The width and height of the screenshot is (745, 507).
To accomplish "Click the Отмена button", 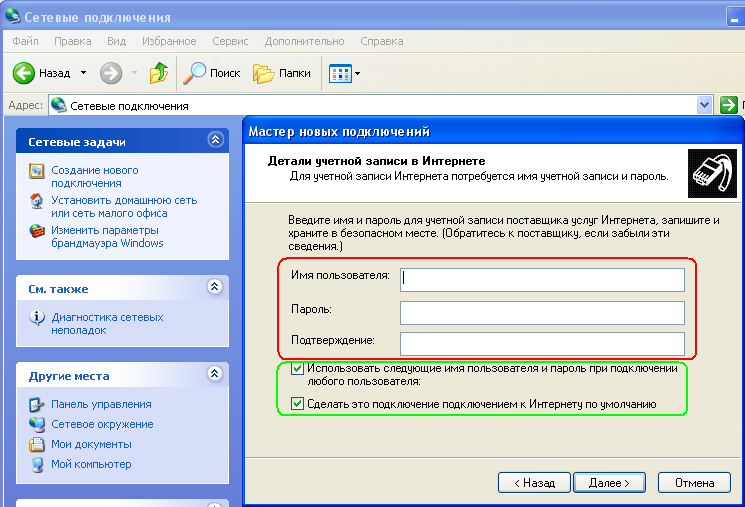I will coord(694,483).
